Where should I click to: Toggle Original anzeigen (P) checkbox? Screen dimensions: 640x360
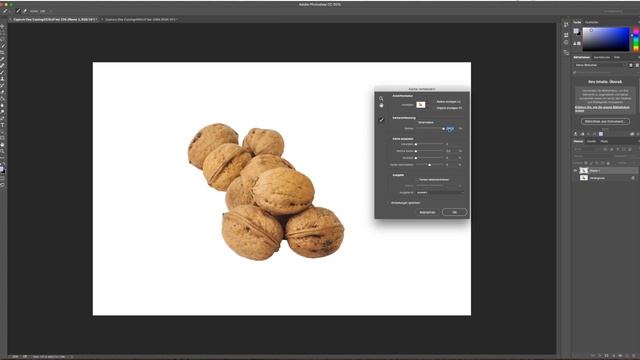pos(448,108)
